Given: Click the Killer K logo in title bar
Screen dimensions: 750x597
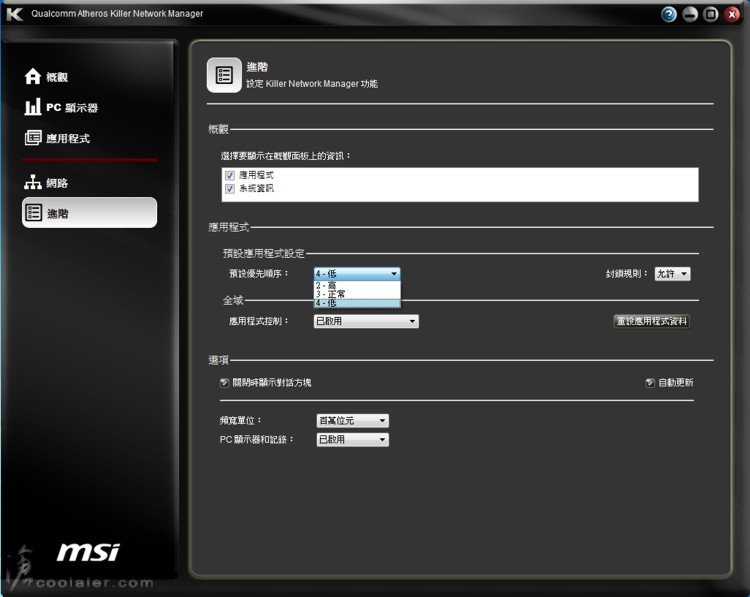Looking at the screenshot, I should [14, 14].
